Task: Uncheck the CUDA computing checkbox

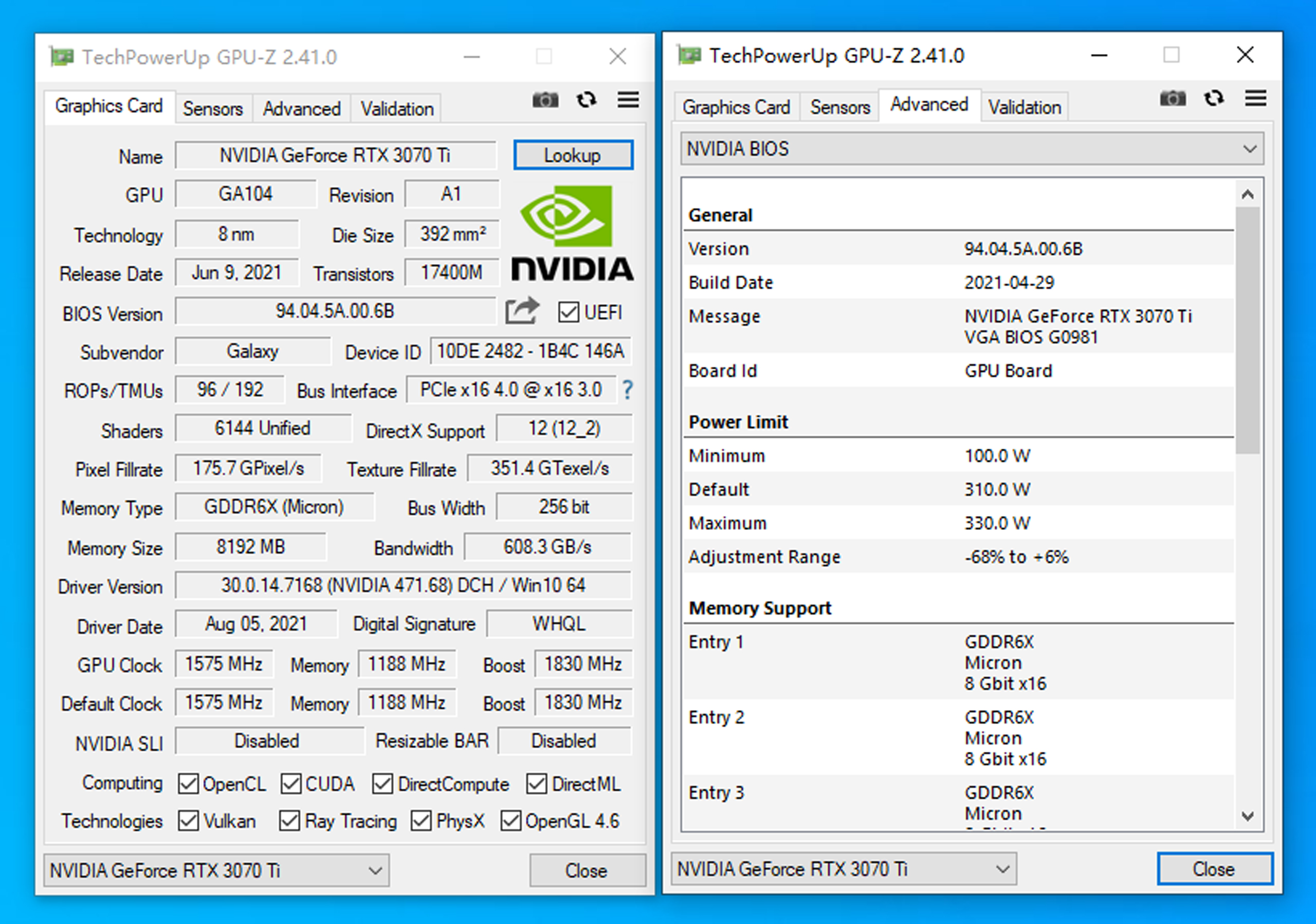Action: coord(292,783)
